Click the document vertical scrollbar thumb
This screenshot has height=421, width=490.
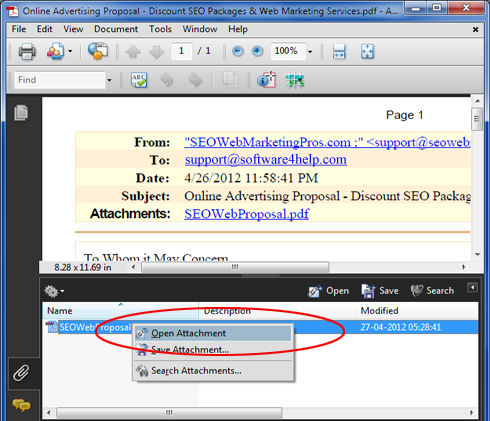coord(477,119)
